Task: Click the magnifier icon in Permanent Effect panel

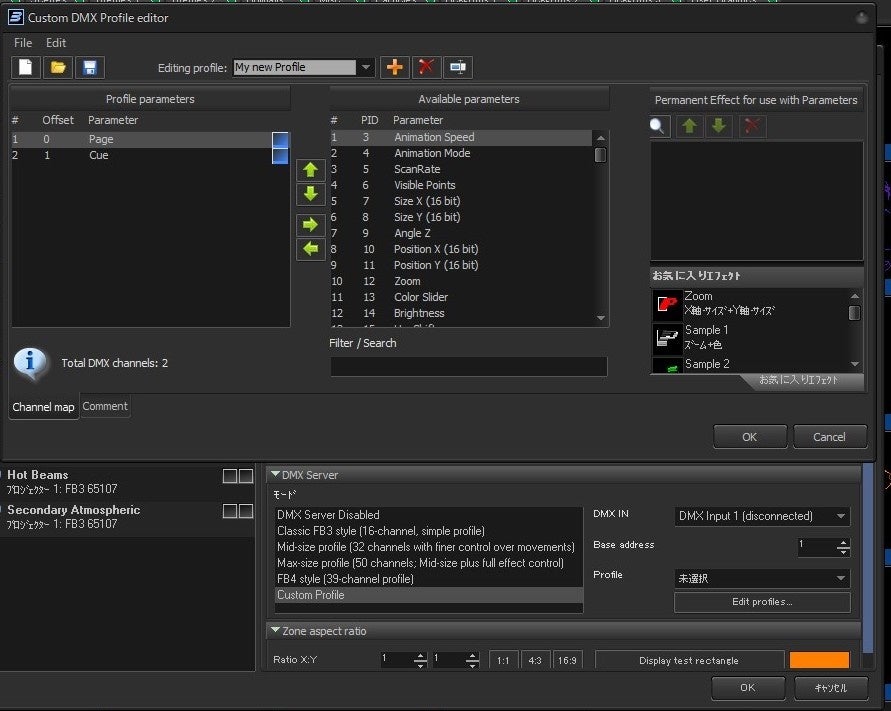Action: (x=659, y=126)
